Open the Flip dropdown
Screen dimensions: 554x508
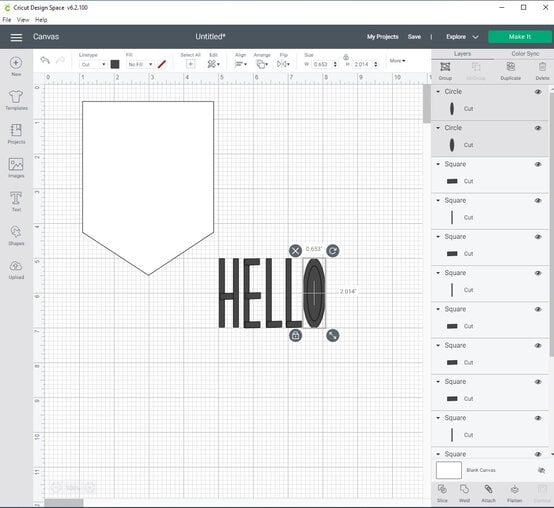click(x=283, y=64)
